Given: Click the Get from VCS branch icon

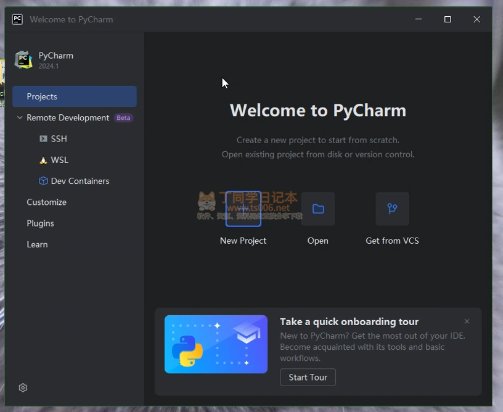Looking at the screenshot, I should click(392, 209).
